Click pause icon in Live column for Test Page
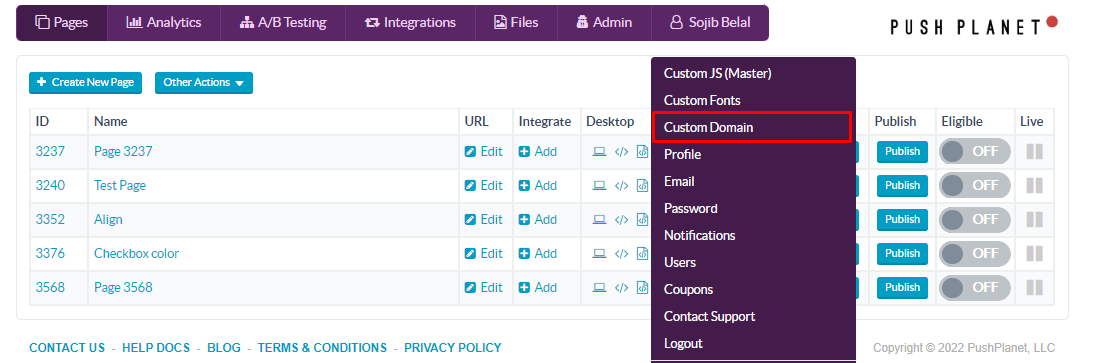This screenshot has height=363, width=1094. [x=1034, y=186]
